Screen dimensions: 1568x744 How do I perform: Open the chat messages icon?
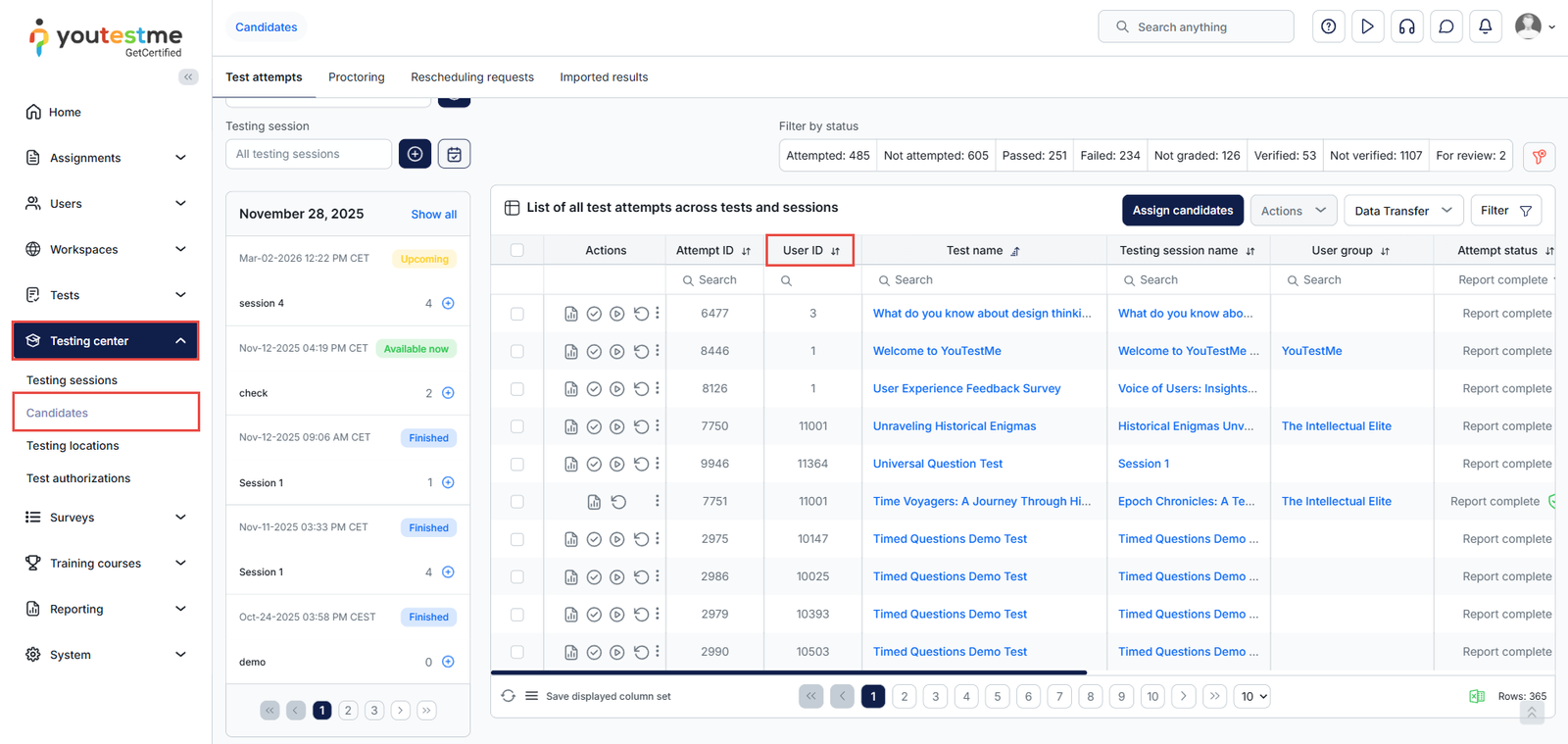[x=1445, y=26]
